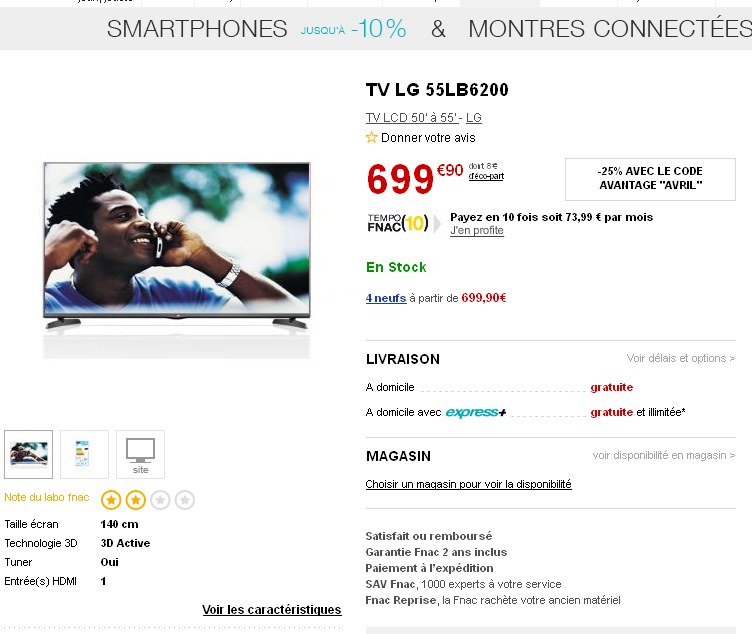Click the third empty lab rating star
Viewport: 752px width, 634px height.
(160, 499)
